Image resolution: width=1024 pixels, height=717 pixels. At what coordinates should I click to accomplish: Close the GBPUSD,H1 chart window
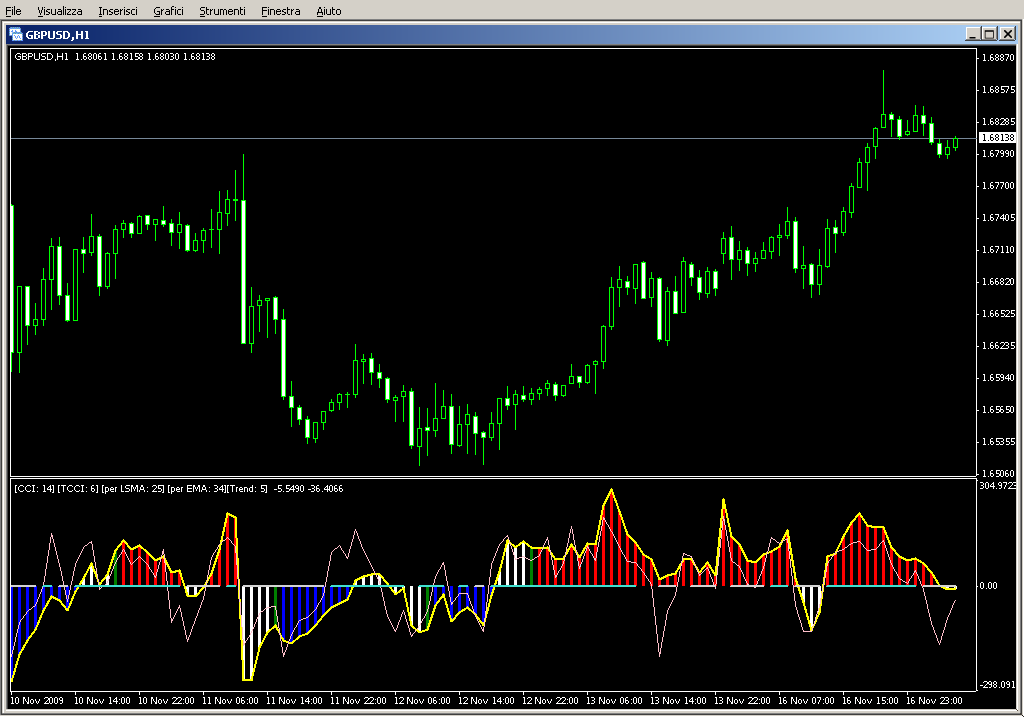pyautogui.click(x=1008, y=34)
